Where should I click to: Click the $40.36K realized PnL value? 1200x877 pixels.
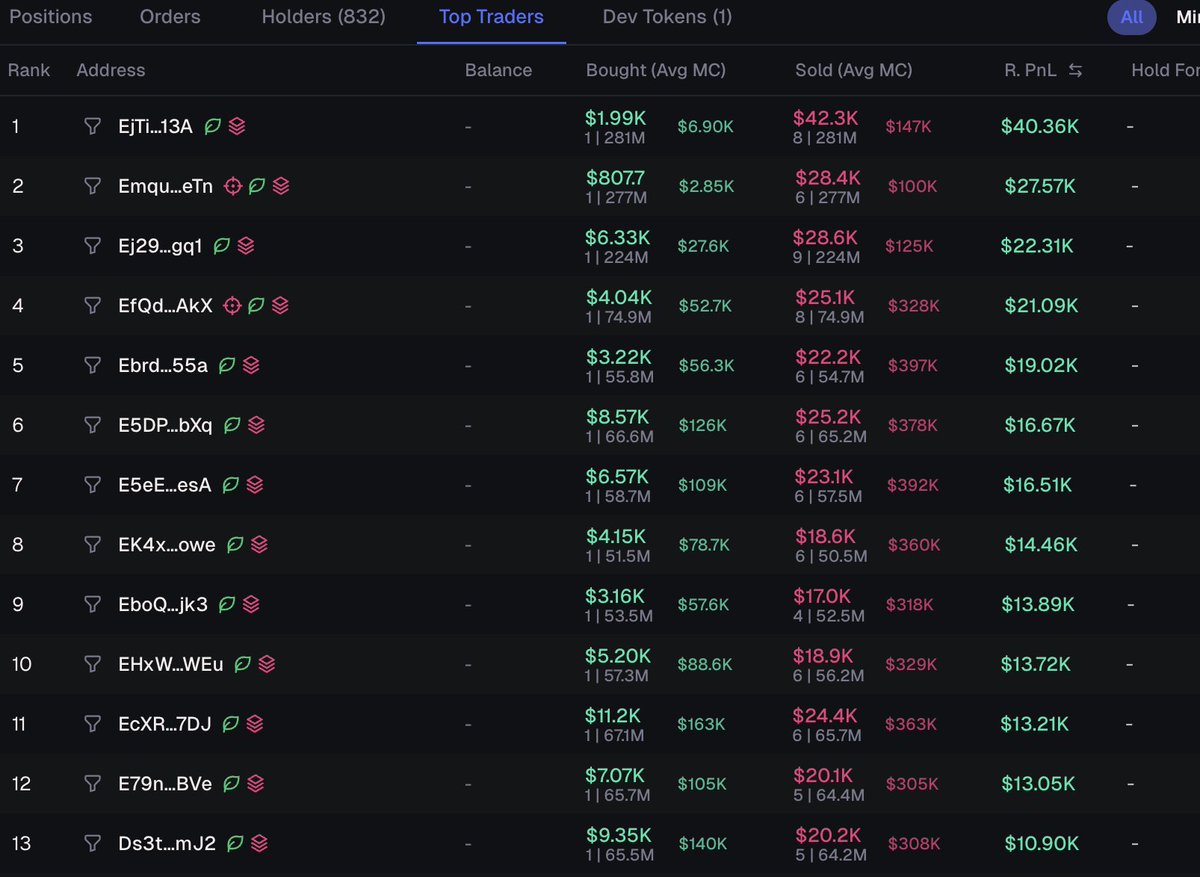pos(1040,126)
